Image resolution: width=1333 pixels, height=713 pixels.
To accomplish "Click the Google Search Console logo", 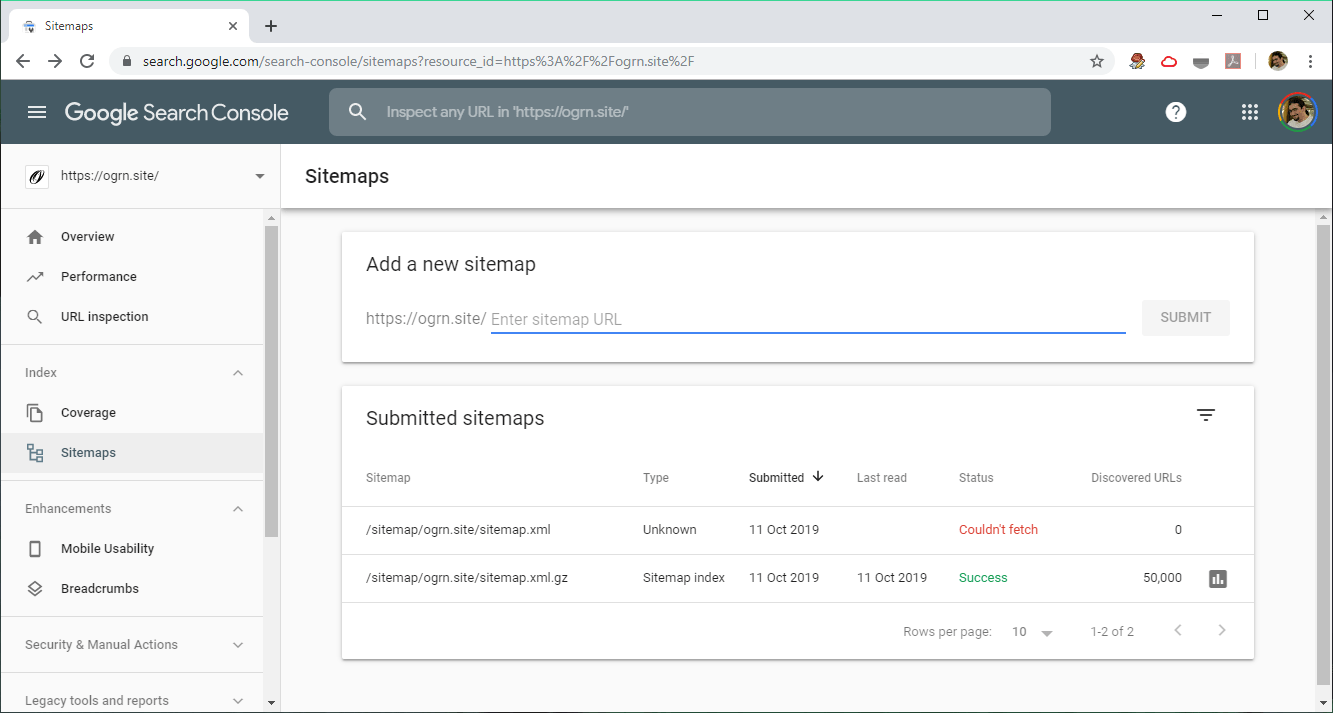I will tap(177, 113).
